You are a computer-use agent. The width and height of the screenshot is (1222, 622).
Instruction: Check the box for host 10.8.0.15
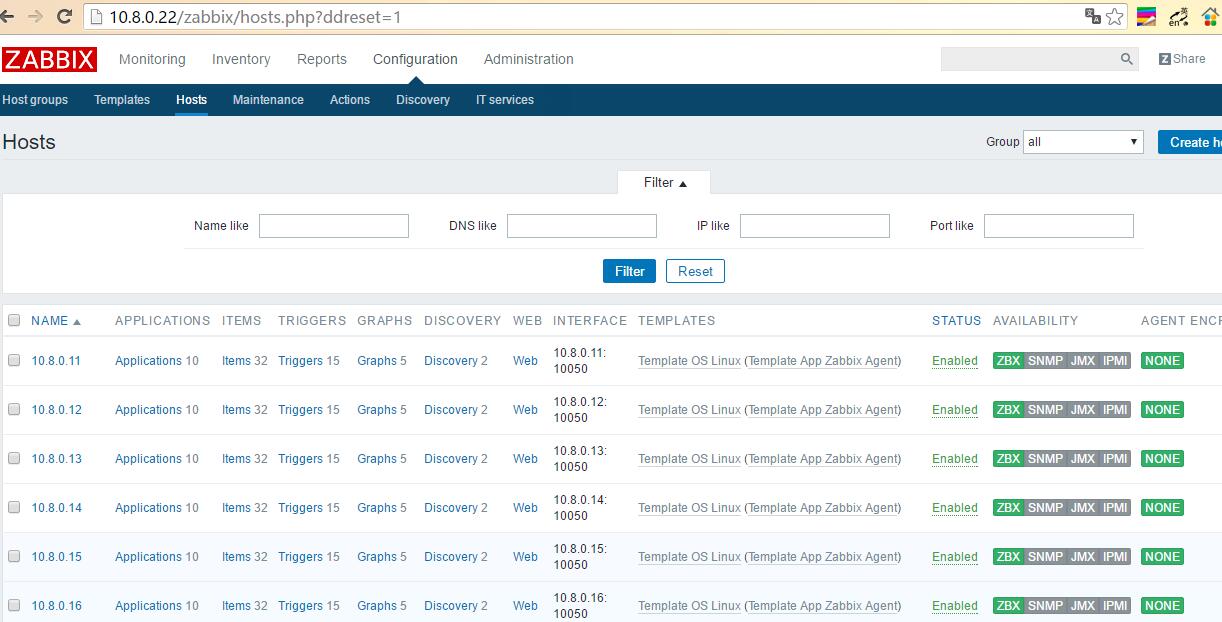tap(14, 557)
